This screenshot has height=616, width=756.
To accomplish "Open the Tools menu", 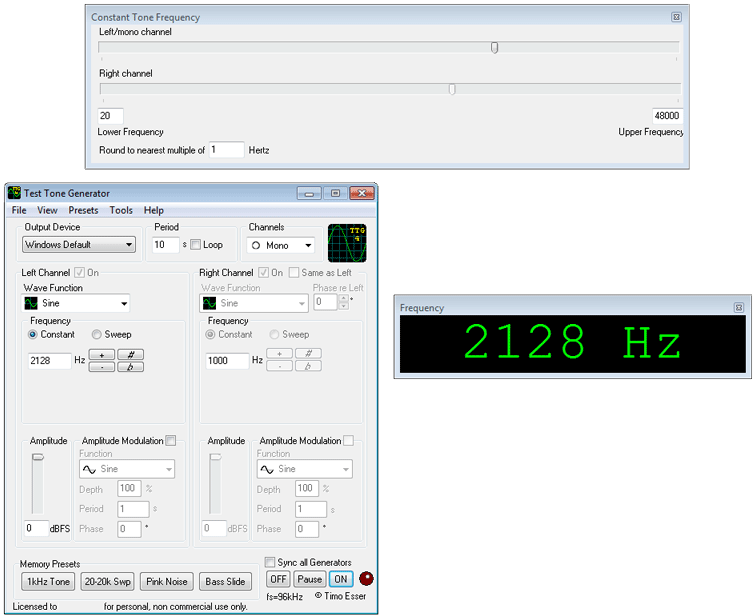I will (x=121, y=211).
